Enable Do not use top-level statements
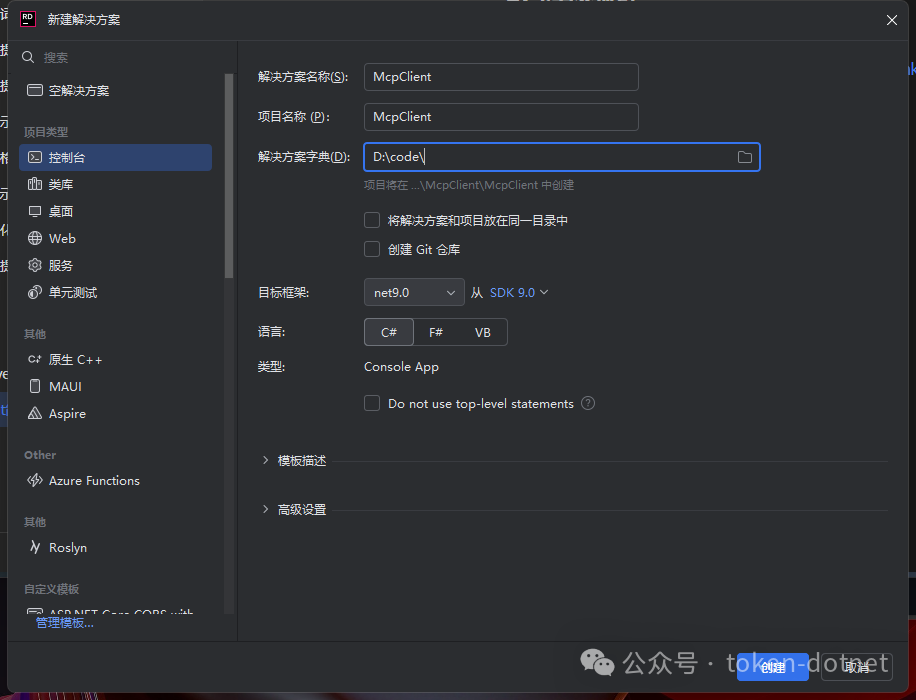 point(372,403)
